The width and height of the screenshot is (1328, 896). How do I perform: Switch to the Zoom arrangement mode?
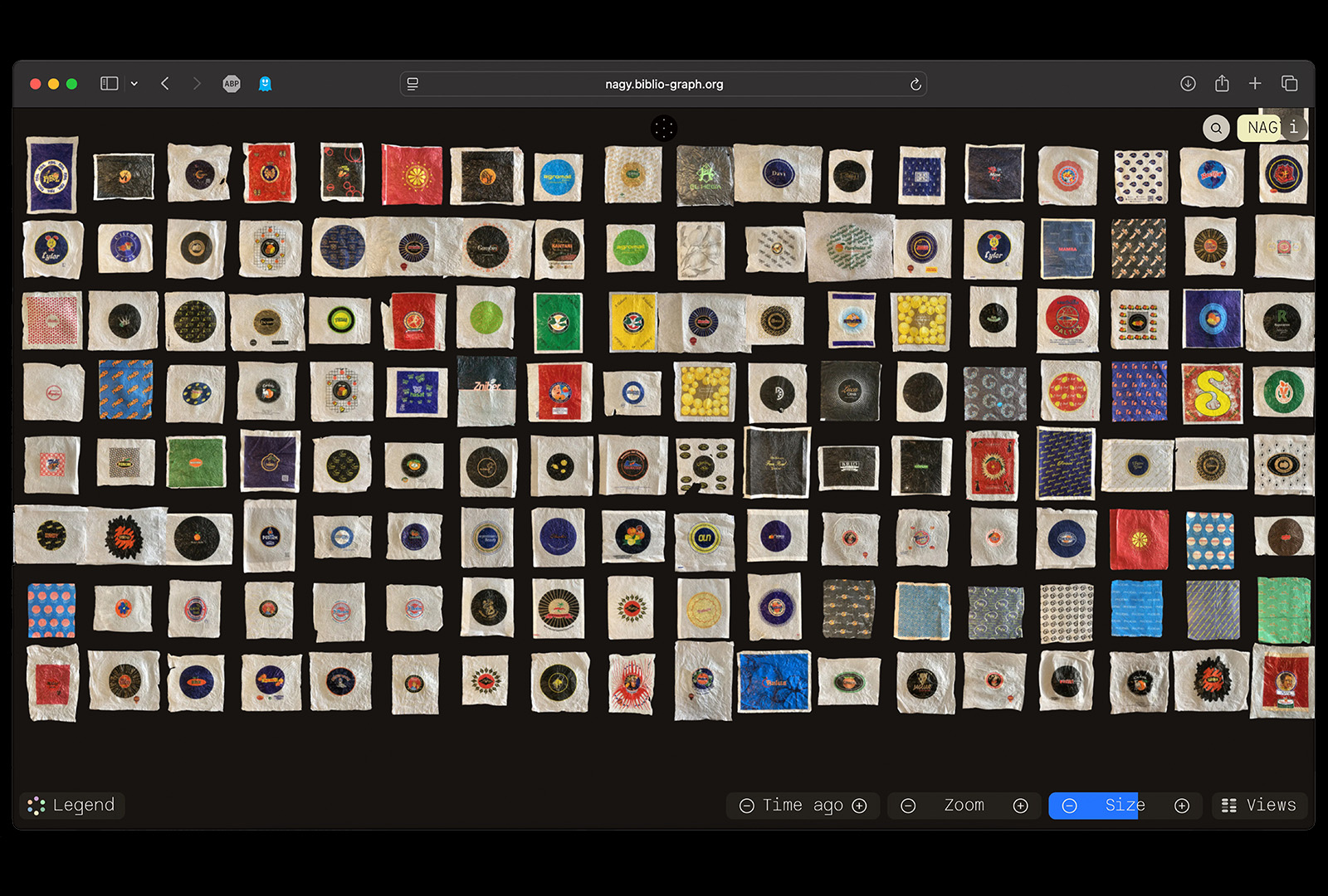(x=964, y=805)
